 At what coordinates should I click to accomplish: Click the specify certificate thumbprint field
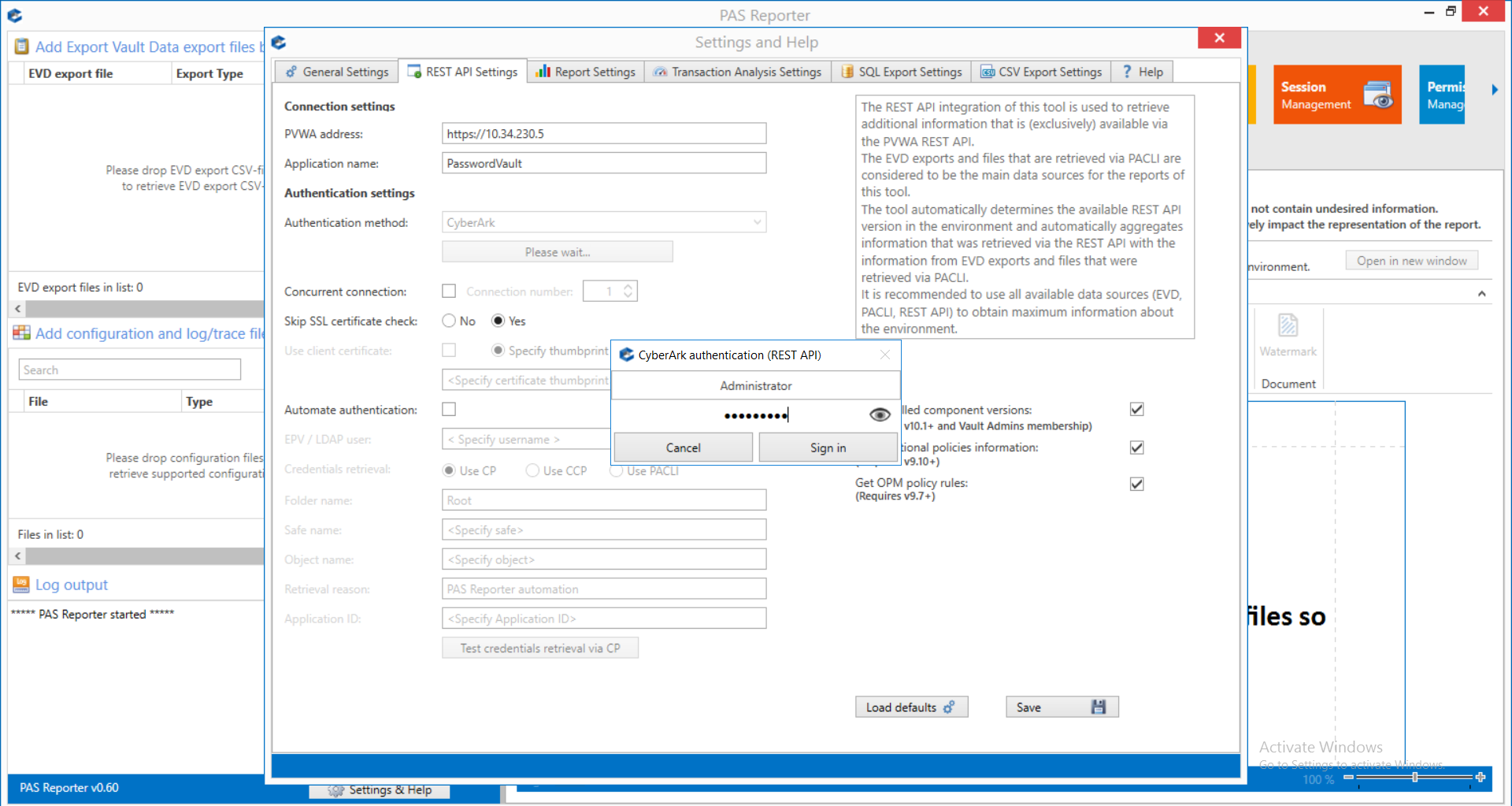pyautogui.click(x=526, y=380)
